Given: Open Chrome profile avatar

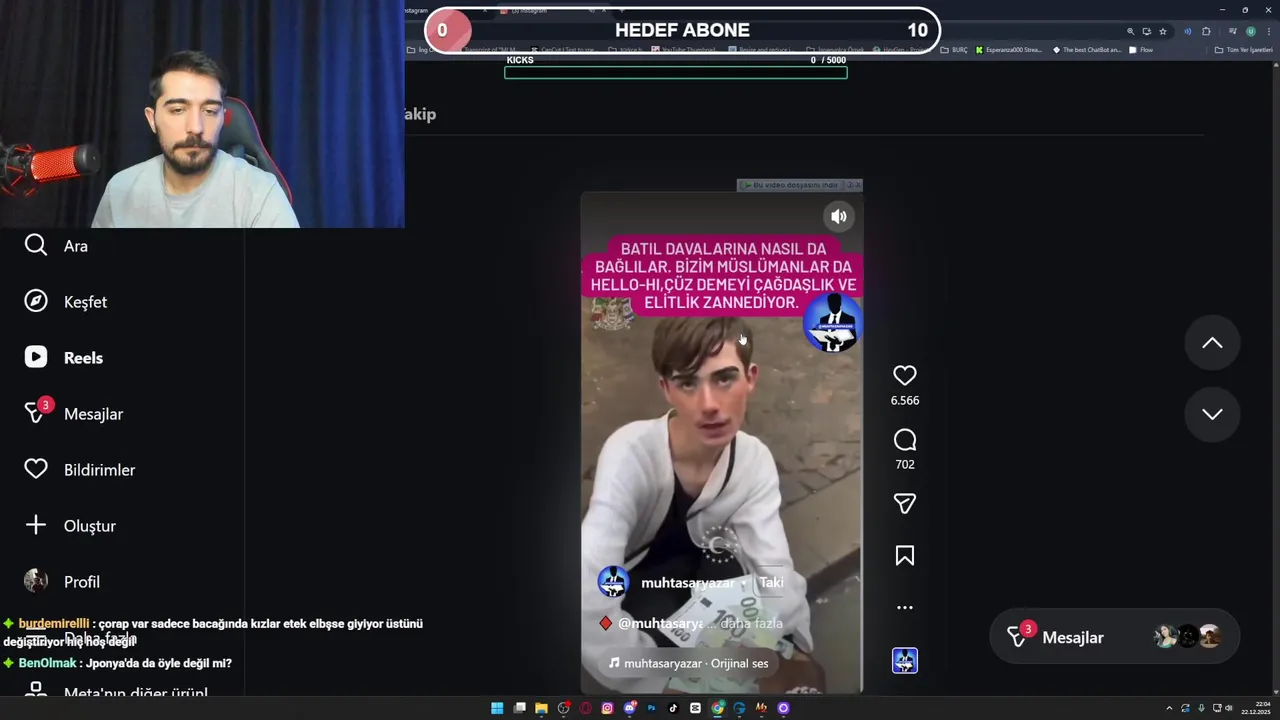Looking at the screenshot, I should (x=1250, y=32).
